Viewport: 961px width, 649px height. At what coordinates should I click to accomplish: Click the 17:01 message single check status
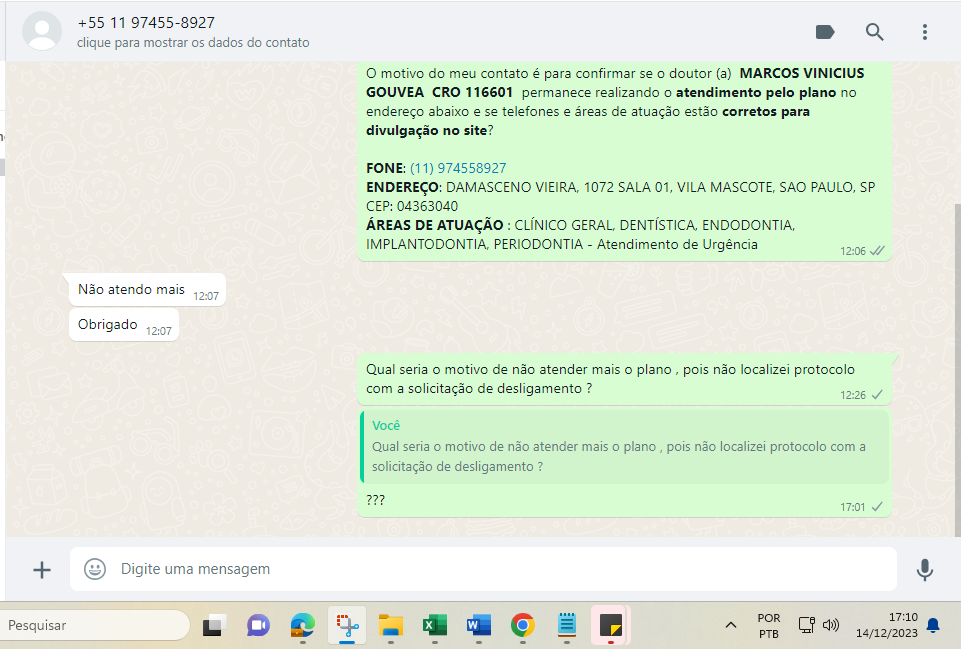pyautogui.click(x=877, y=507)
